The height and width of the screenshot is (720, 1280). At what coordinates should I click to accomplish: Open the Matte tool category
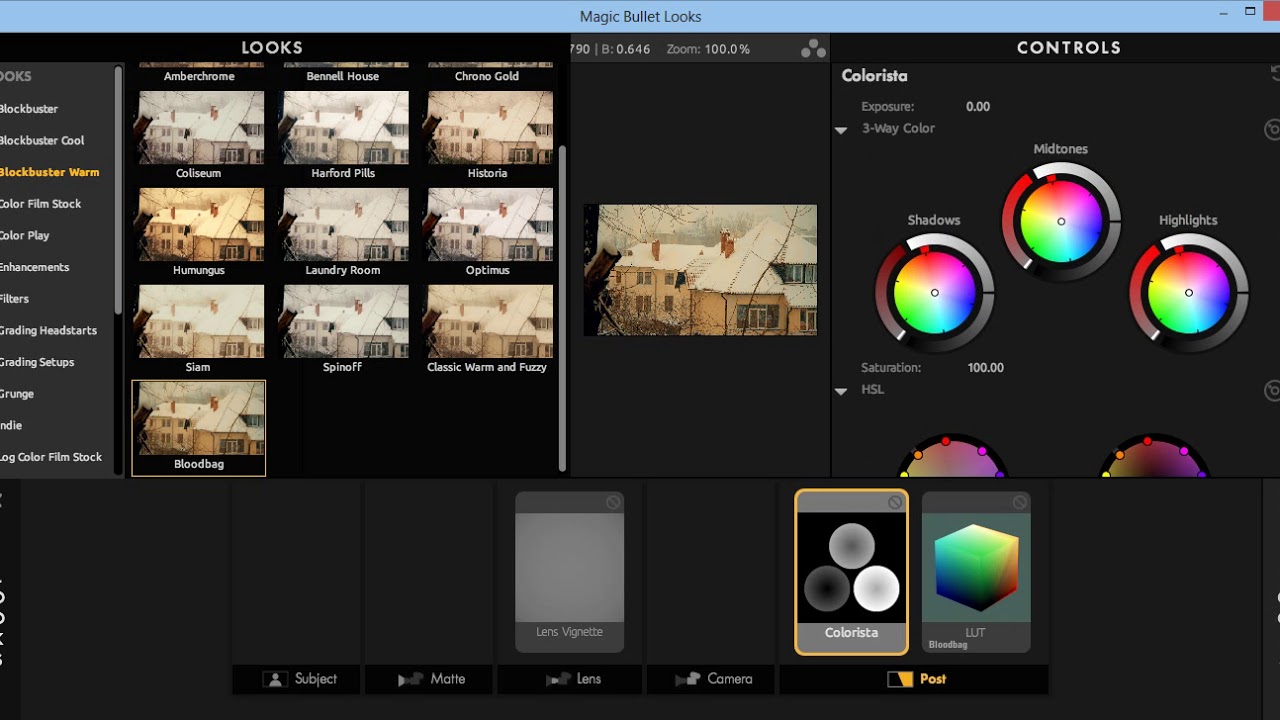[429, 679]
